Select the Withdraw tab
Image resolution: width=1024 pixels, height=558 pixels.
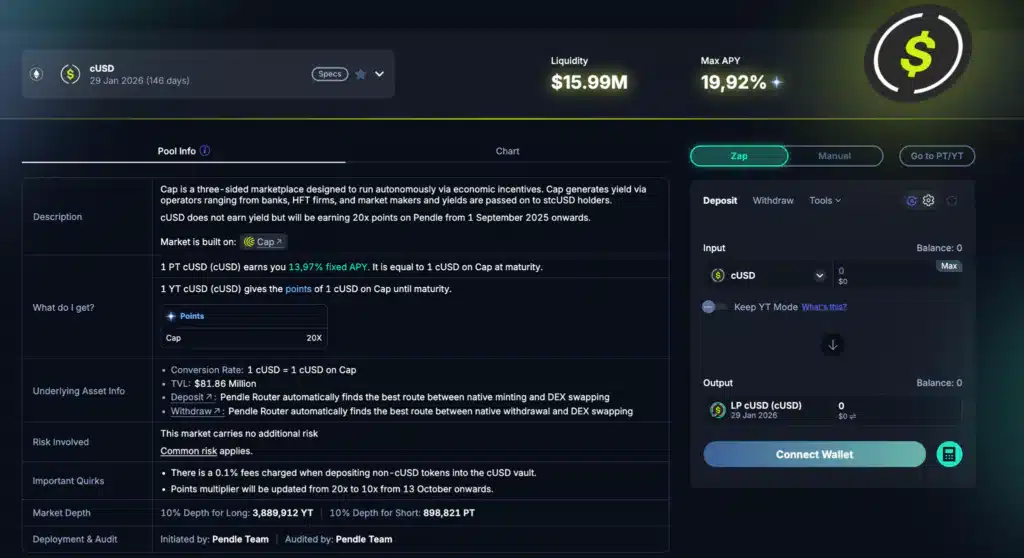pos(773,200)
